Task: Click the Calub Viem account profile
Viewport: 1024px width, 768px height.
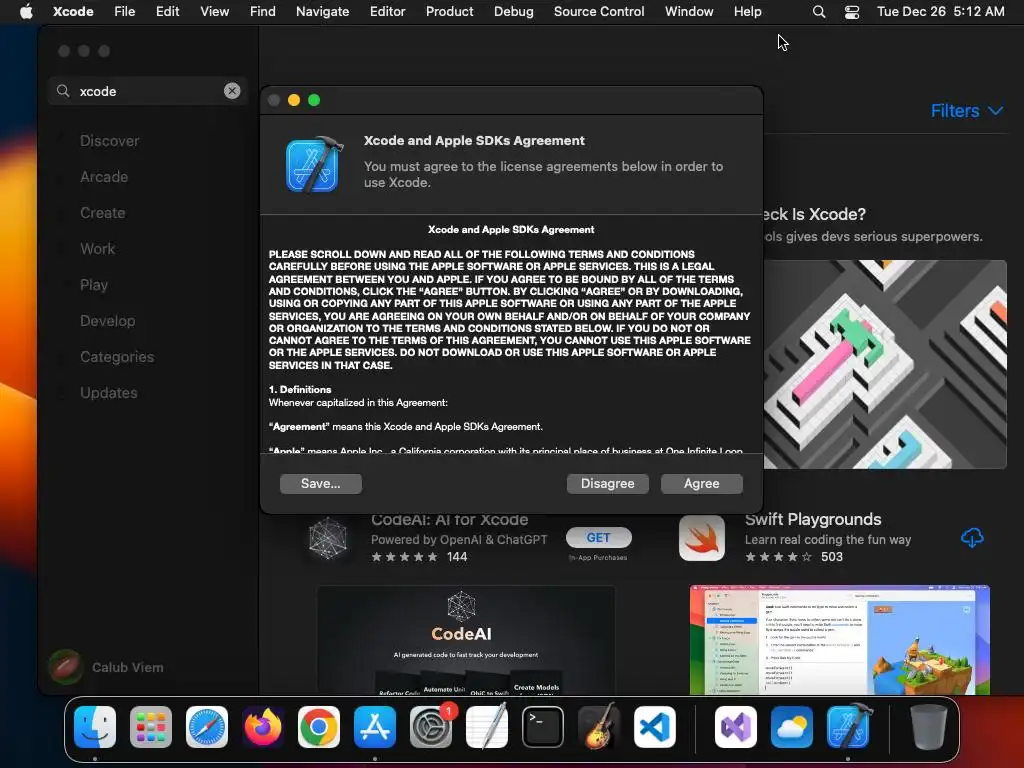Action: pyautogui.click(x=108, y=667)
